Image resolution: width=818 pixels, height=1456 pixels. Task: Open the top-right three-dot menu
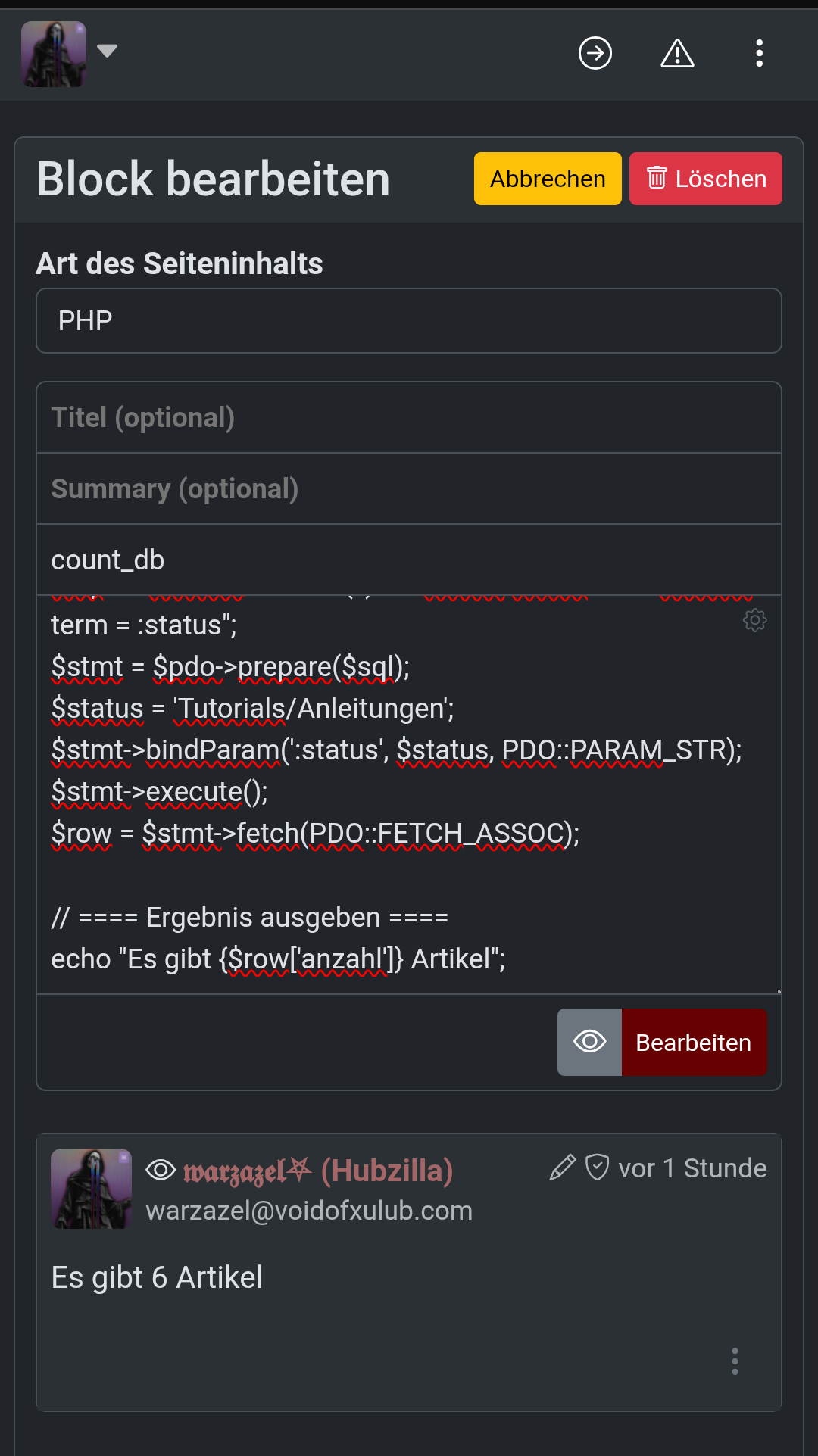[x=759, y=53]
